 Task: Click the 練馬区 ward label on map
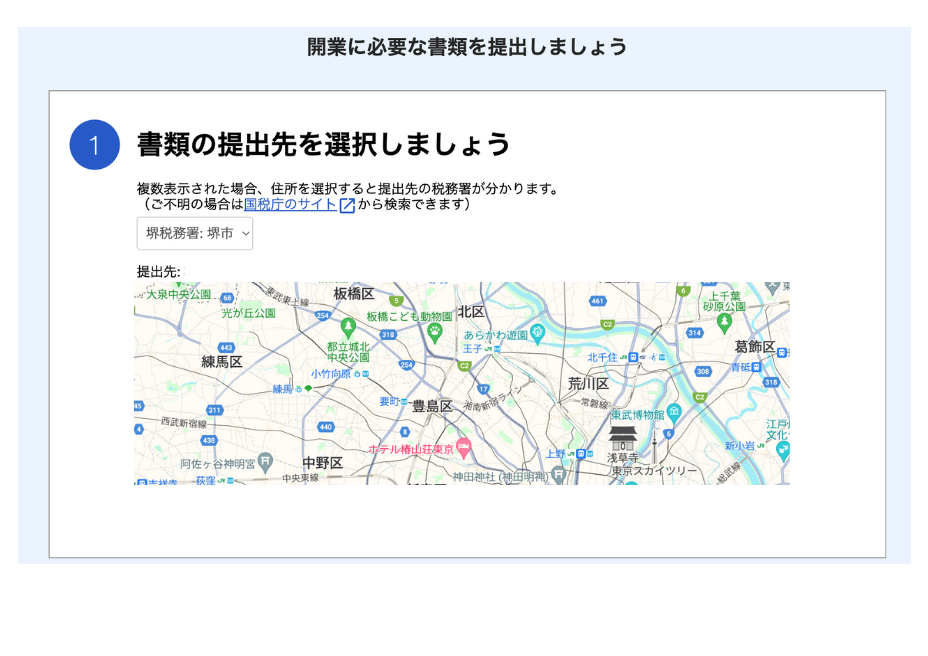[222, 362]
